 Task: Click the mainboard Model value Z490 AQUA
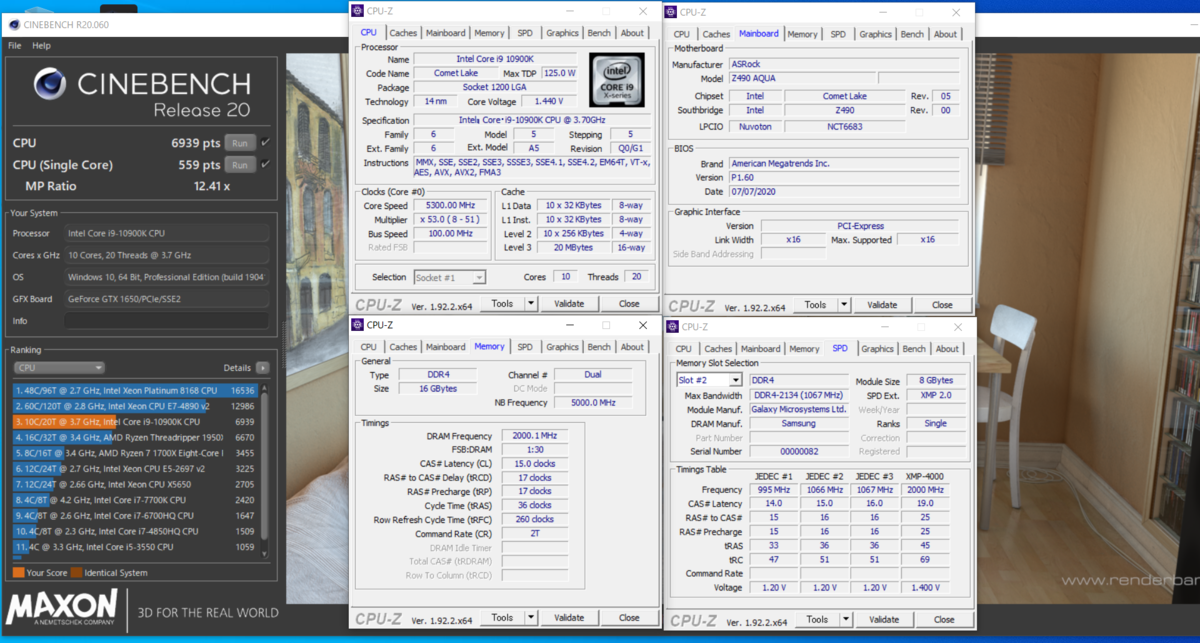pyautogui.click(x=801, y=78)
